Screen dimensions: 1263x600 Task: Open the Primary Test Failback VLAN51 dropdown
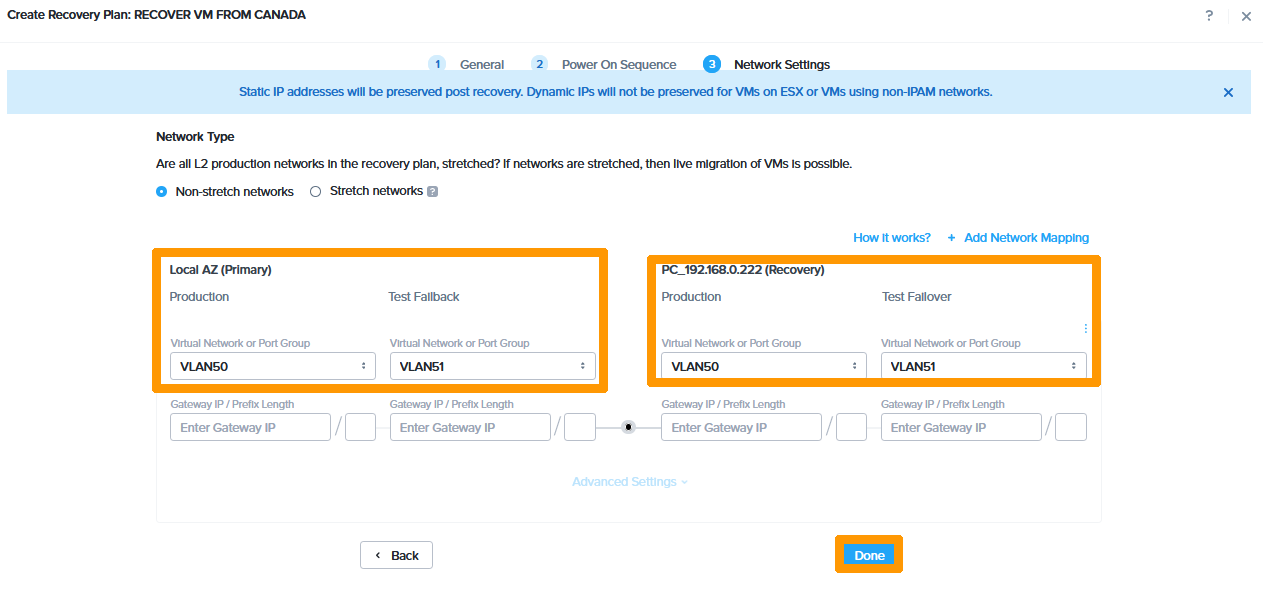click(x=492, y=366)
